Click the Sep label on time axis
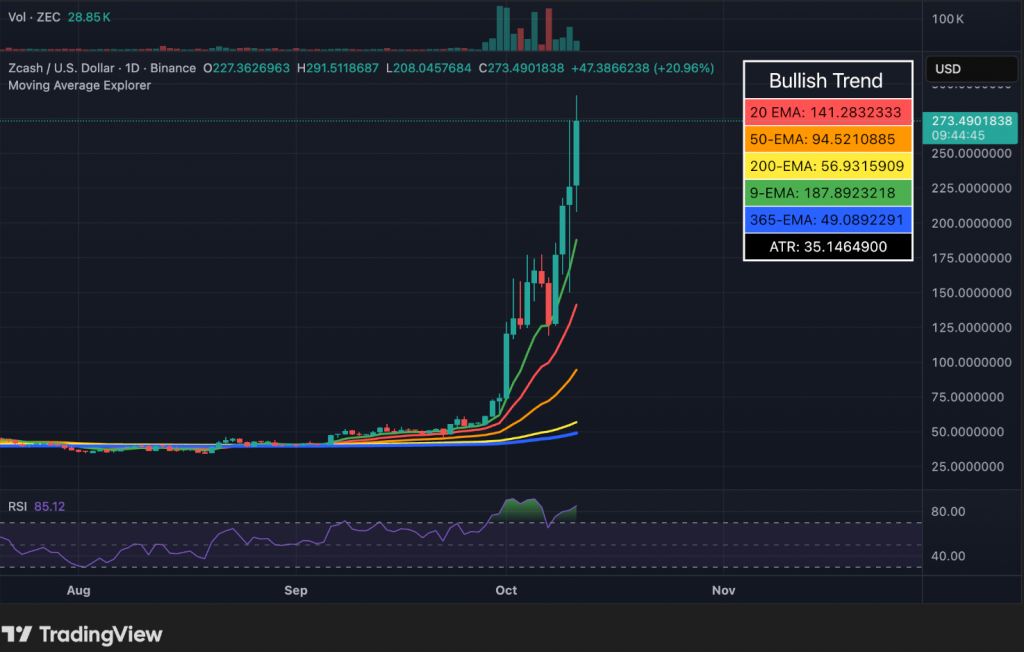The image size is (1024, 652). coord(295,591)
